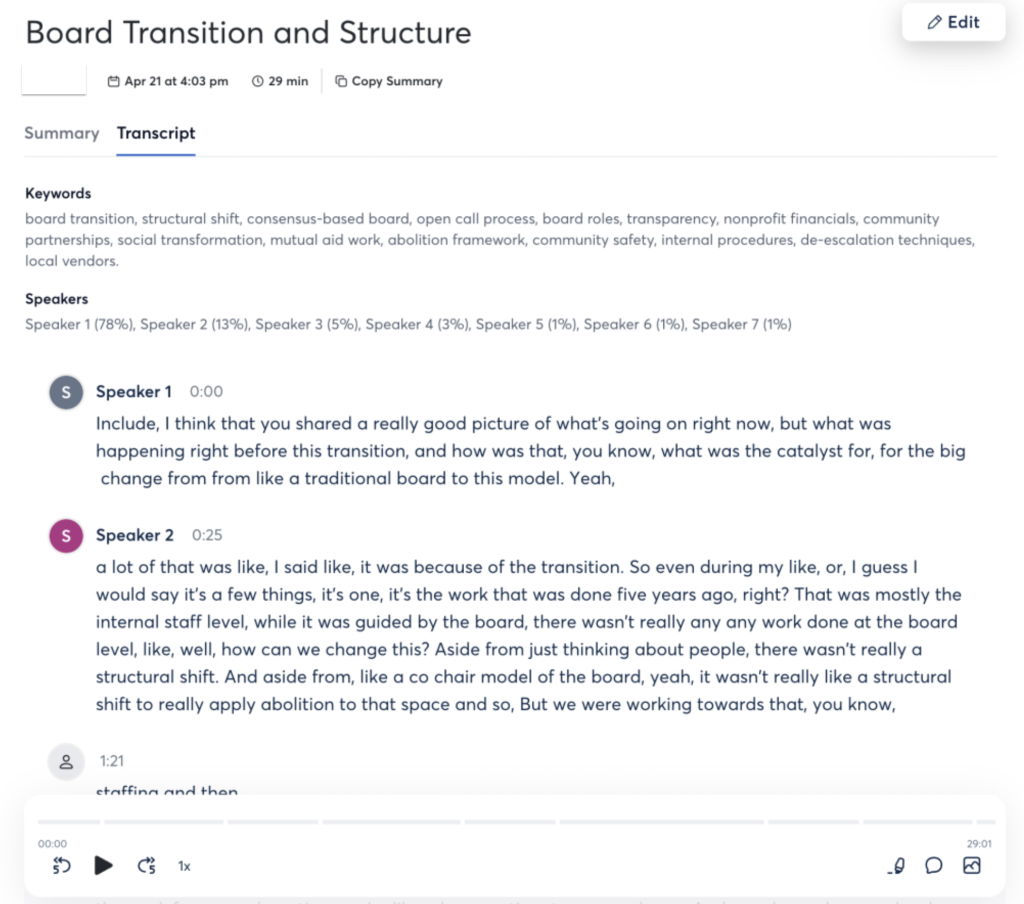1024x904 pixels.
Task: Click Speaker 1 avatar icon
Action: 66,392
